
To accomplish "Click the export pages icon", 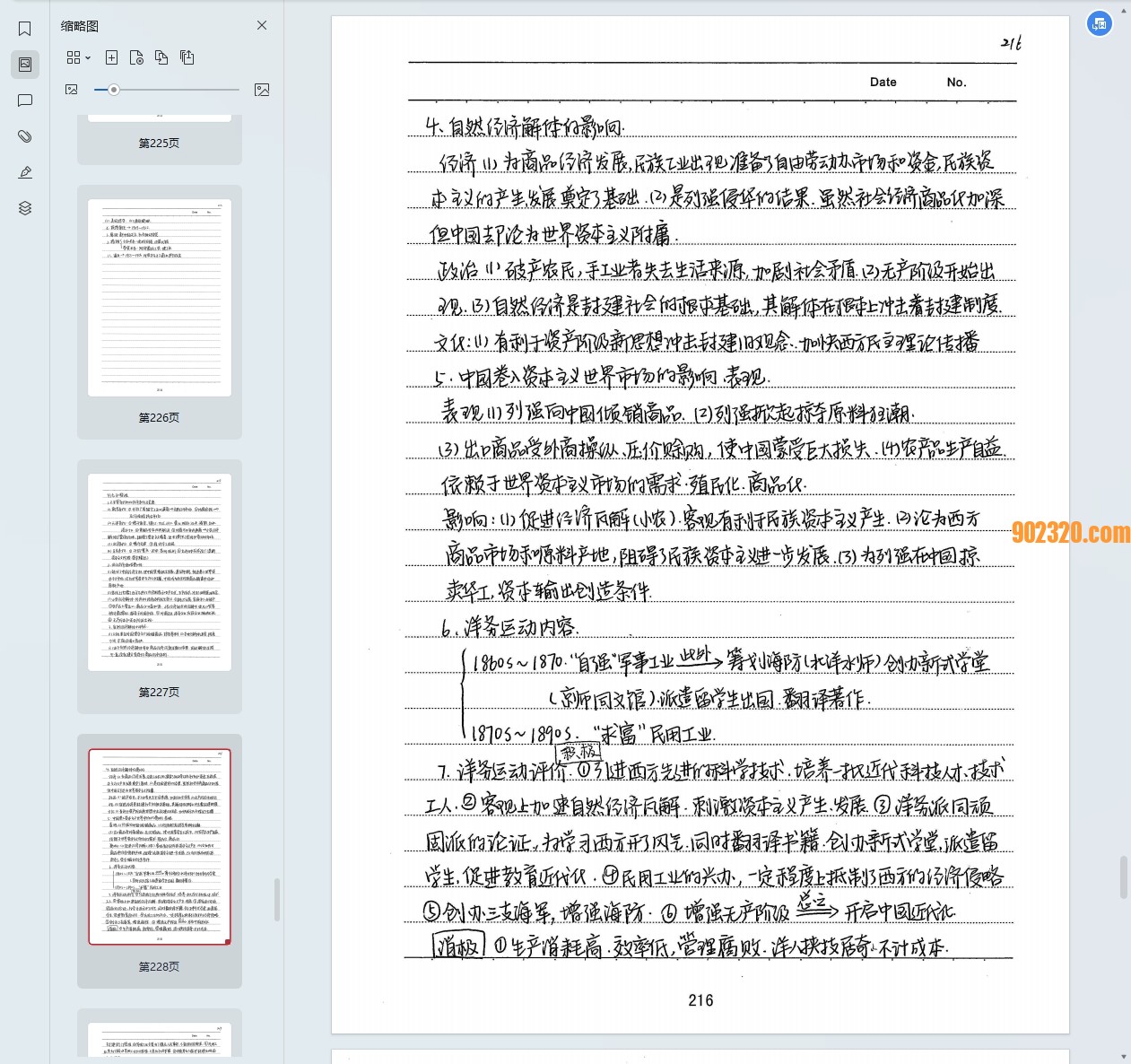I will [187, 57].
